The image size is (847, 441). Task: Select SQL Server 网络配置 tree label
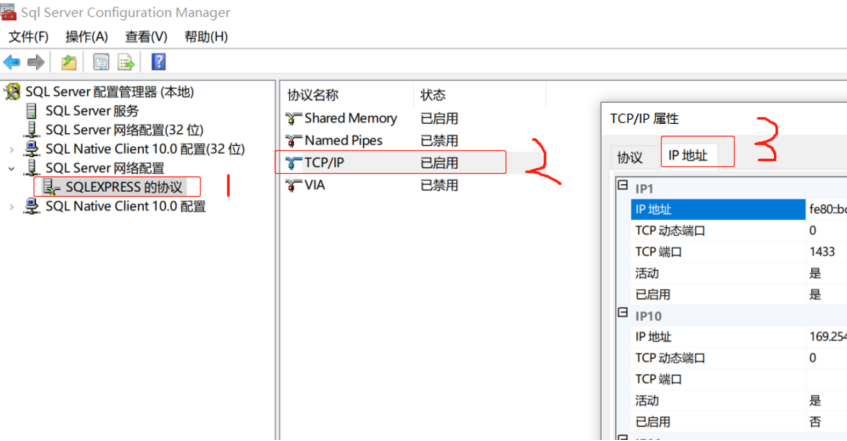coord(105,168)
